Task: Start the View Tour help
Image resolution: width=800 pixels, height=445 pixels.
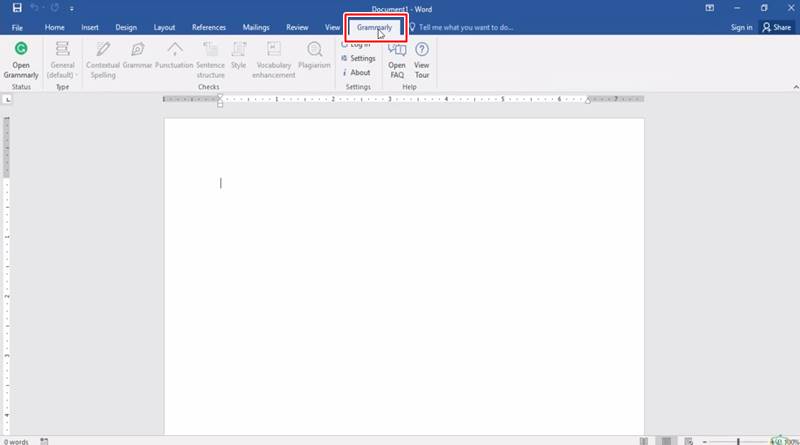Action: click(x=421, y=60)
